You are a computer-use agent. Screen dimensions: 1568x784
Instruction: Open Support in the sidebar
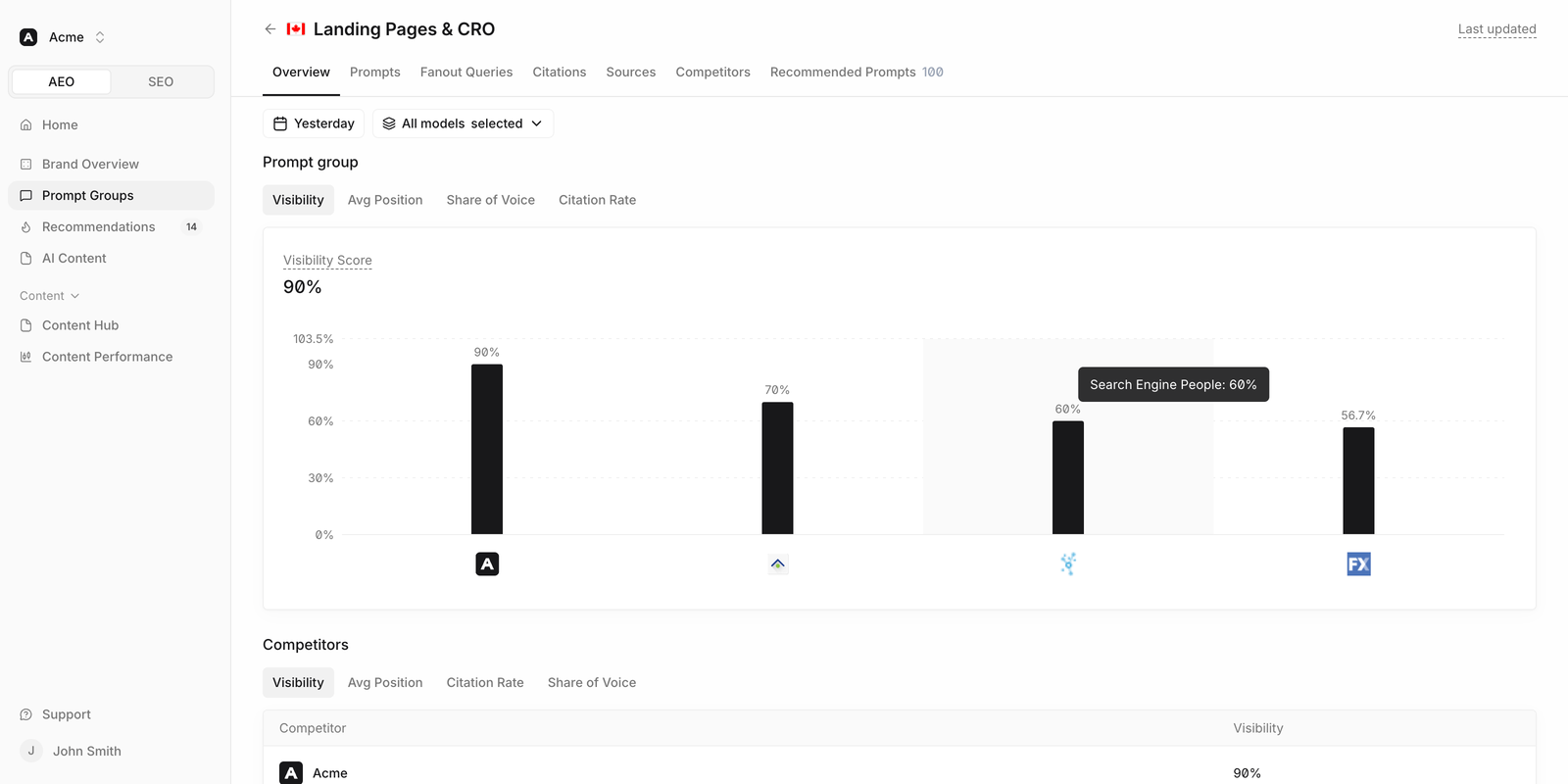click(111, 714)
